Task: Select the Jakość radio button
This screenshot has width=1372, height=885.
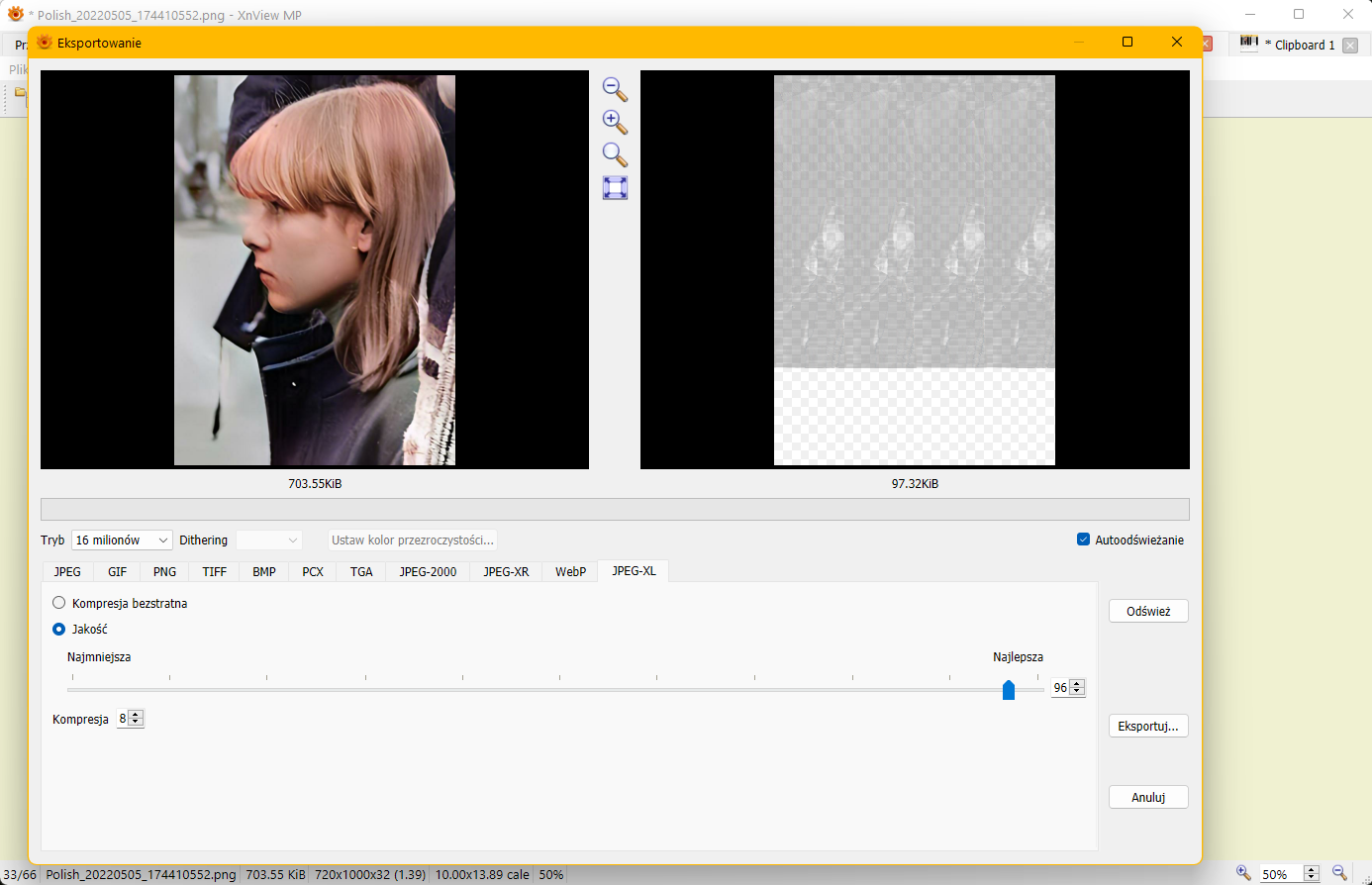Action: pos(59,629)
